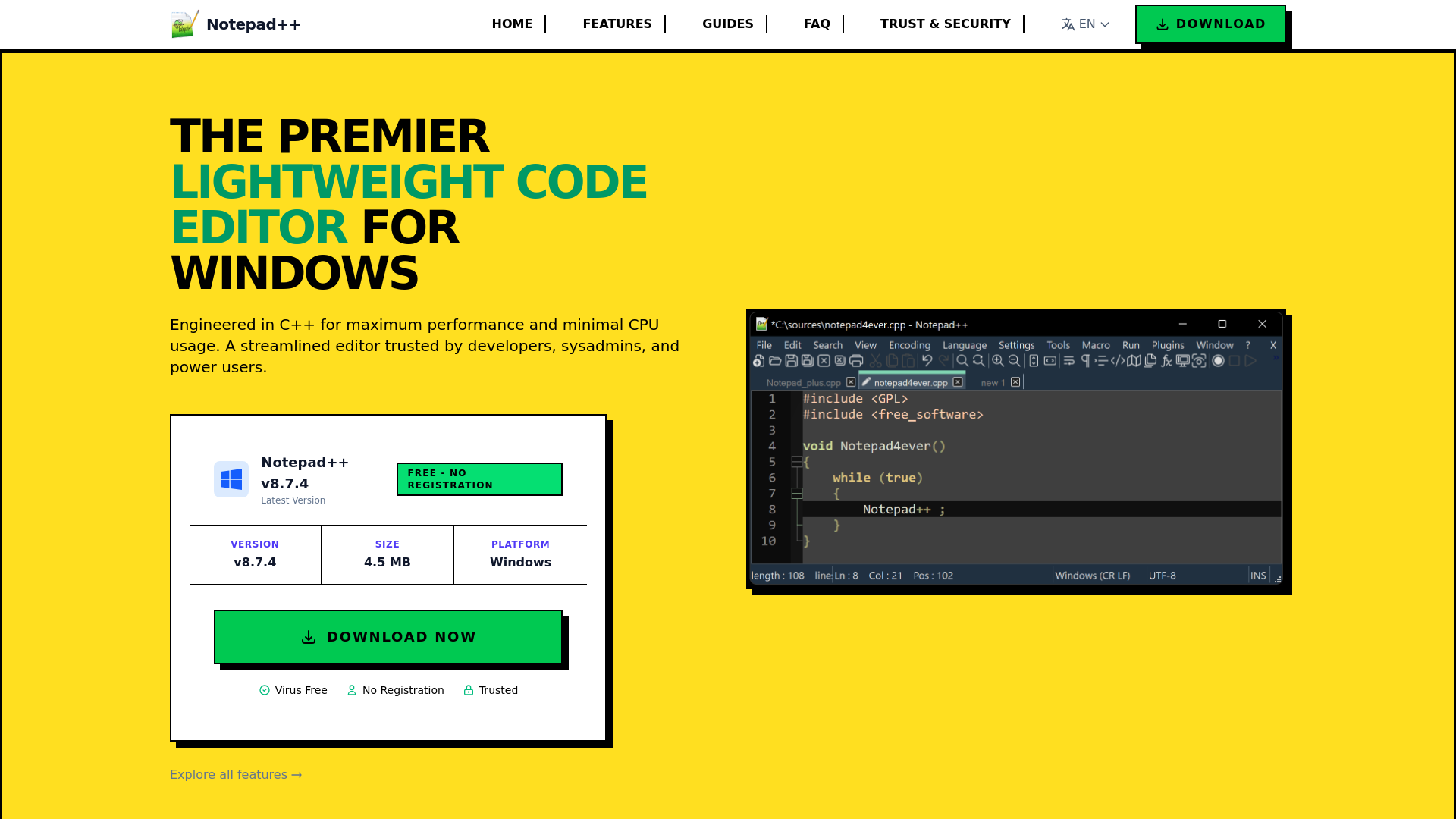Click the Find magnifier icon

click(x=962, y=361)
